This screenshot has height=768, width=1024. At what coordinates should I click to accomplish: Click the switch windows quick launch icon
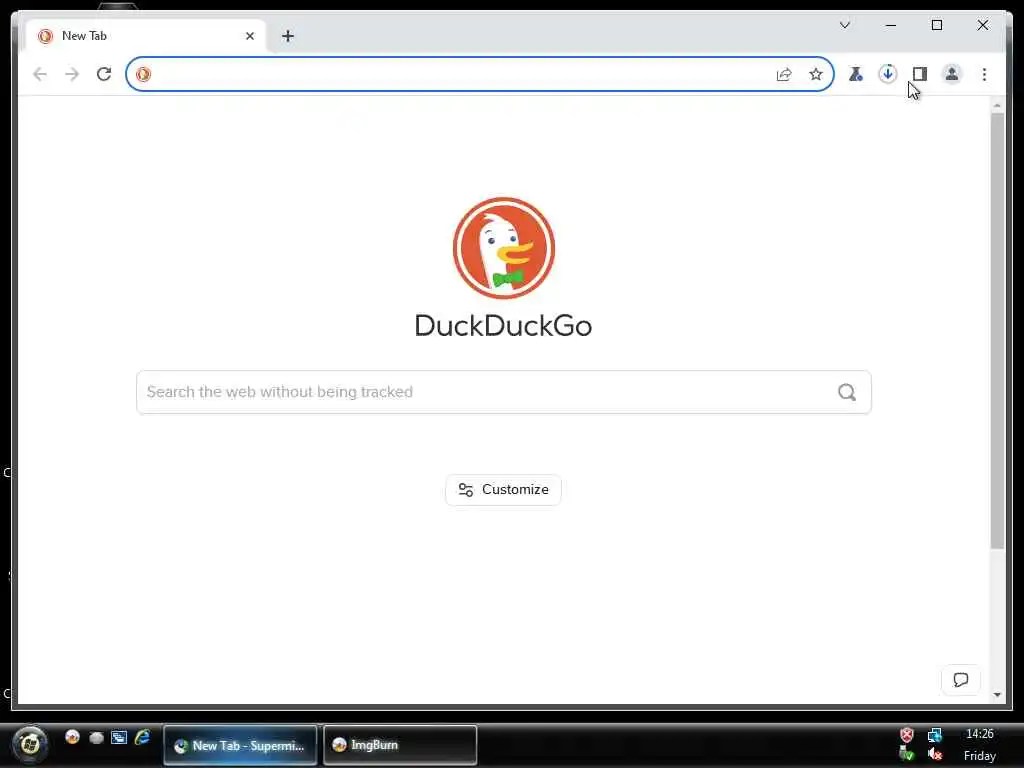click(119, 738)
